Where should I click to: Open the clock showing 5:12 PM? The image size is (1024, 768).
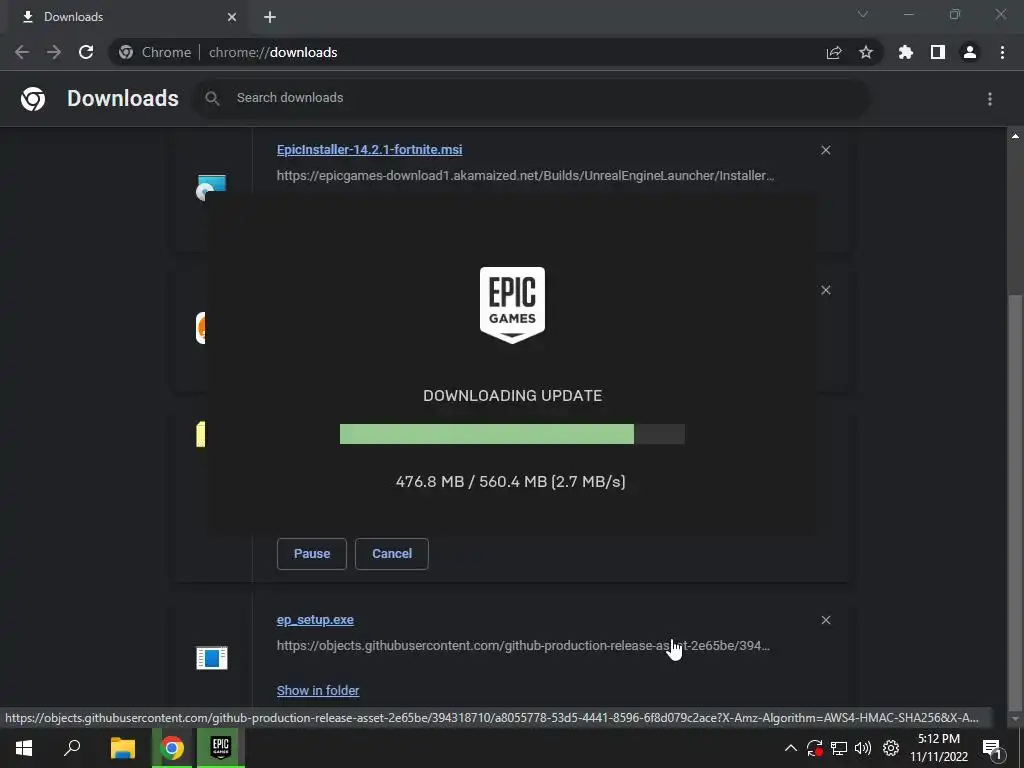click(939, 748)
